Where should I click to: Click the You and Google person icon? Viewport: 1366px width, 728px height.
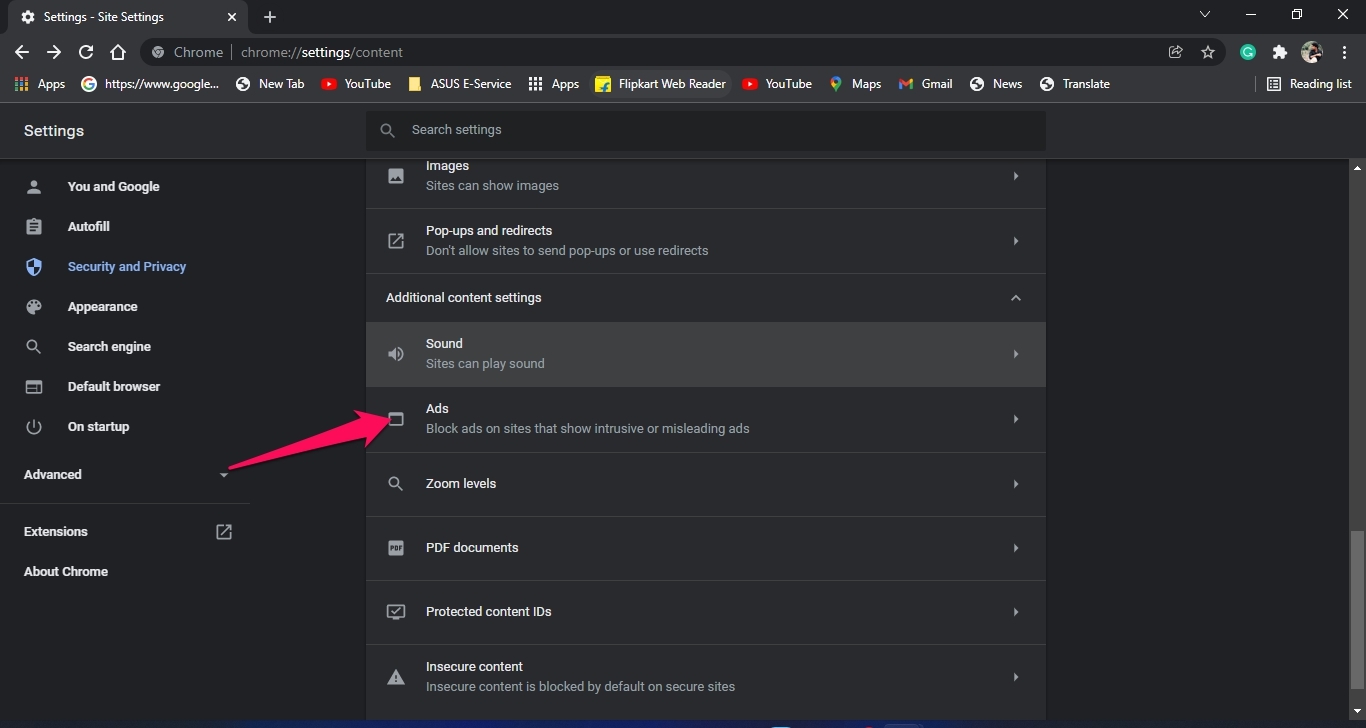pyautogui.click(x=34, y=187)
